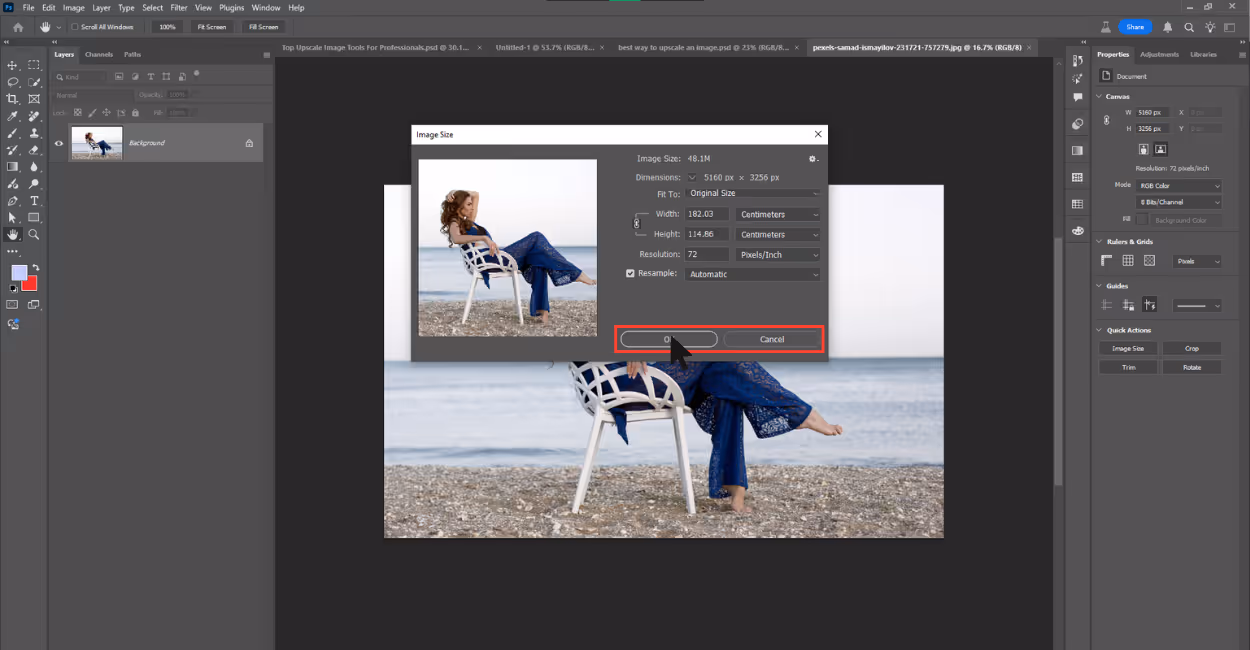Open the Filter menu

click(x=179, y=7)
